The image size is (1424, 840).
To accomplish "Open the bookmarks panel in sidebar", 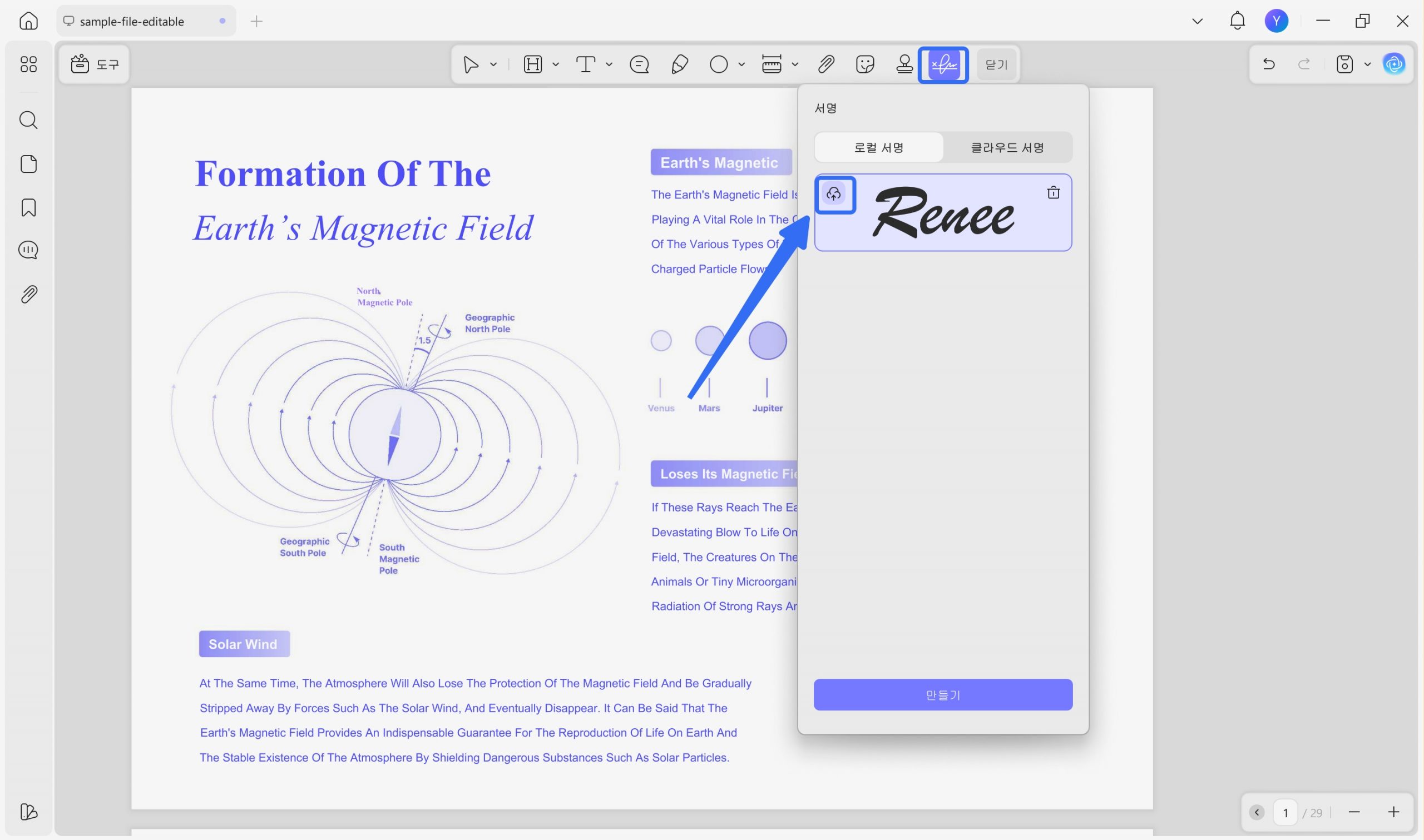I will pyautogui.click(x=28, y=208).
